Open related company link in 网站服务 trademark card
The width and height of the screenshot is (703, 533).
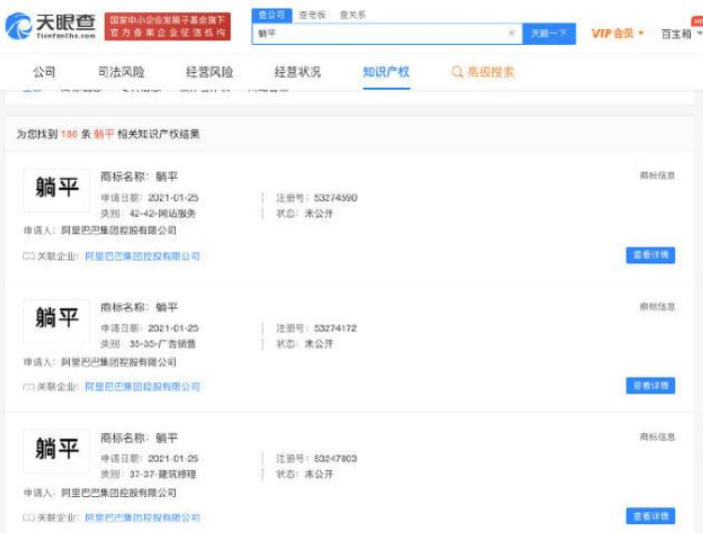click(142, 256)
